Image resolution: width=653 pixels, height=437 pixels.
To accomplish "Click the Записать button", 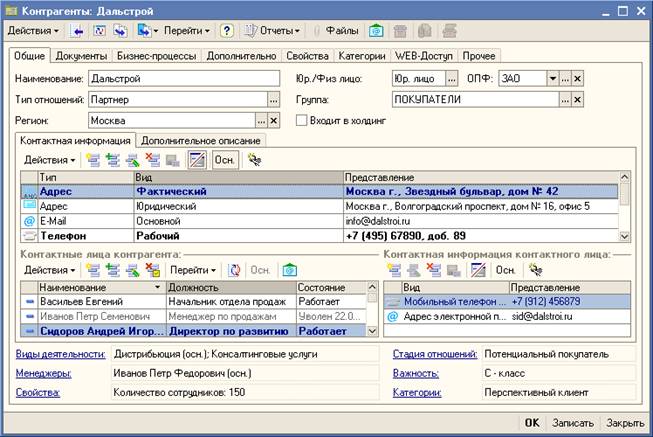I will pos(573,423).
